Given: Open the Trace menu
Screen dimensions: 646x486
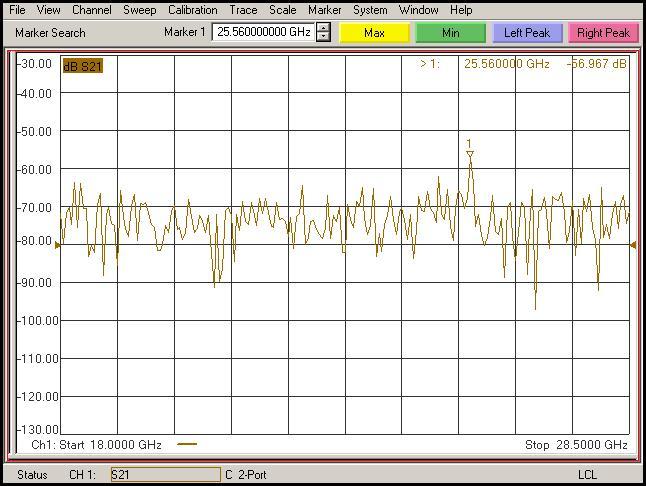Looking at the screenshot, I should 243,10.
